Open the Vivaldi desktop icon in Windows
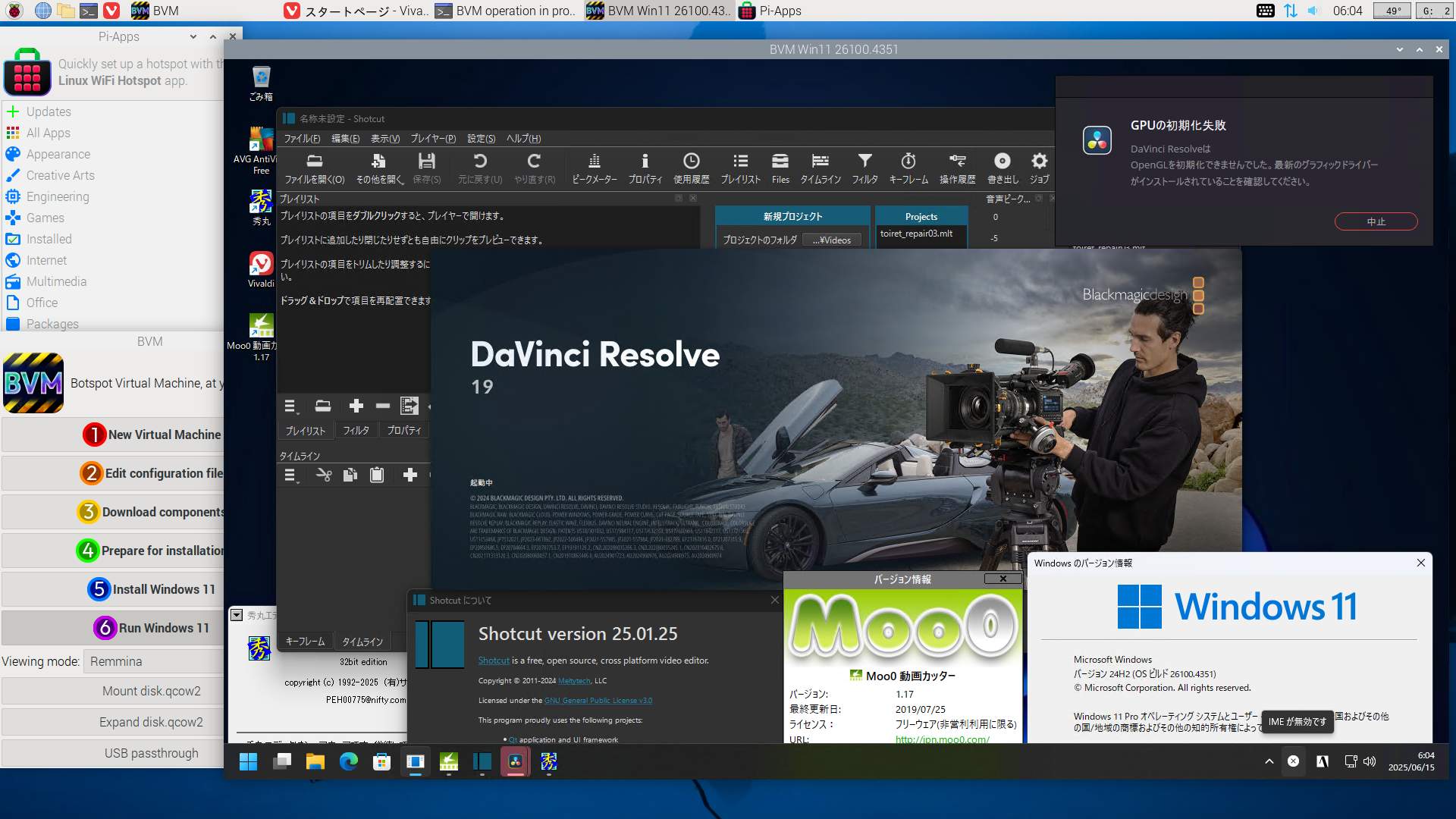 [x=261, y=269]
